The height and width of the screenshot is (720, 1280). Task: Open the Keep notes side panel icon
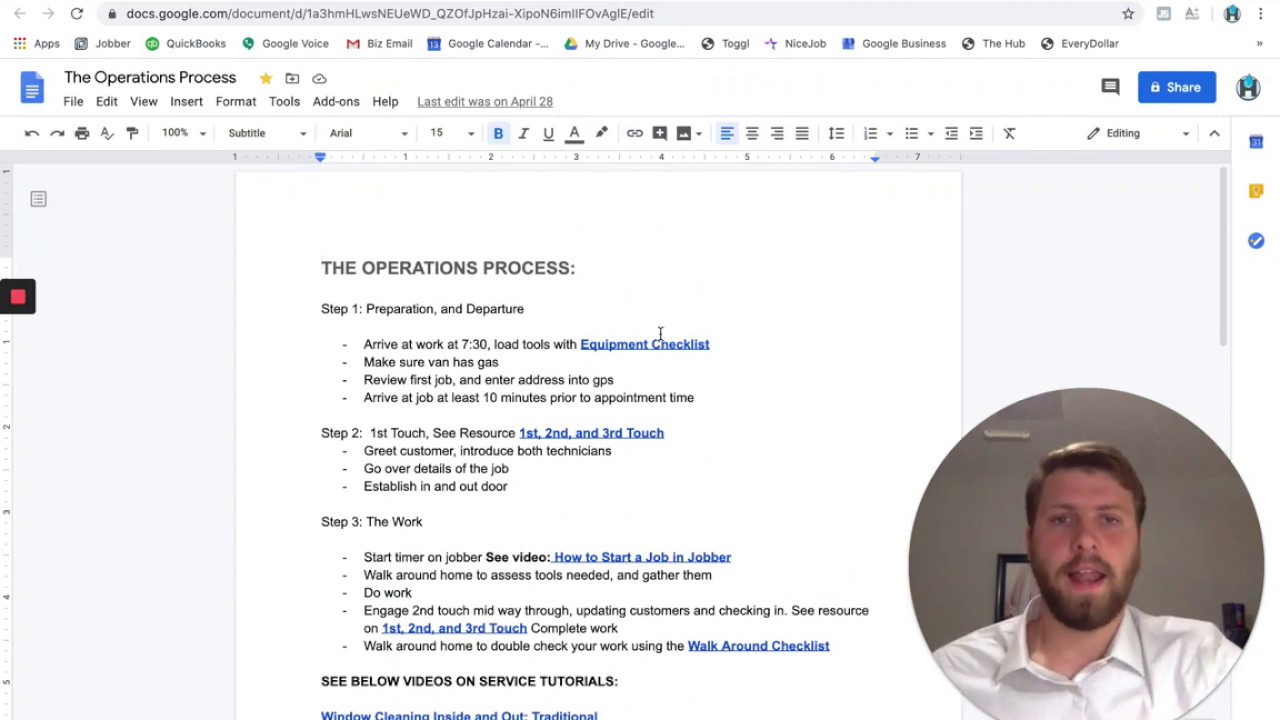[x=1256, y=191]
